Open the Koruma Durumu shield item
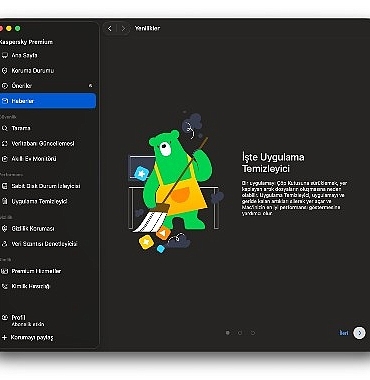 (48, 71)
